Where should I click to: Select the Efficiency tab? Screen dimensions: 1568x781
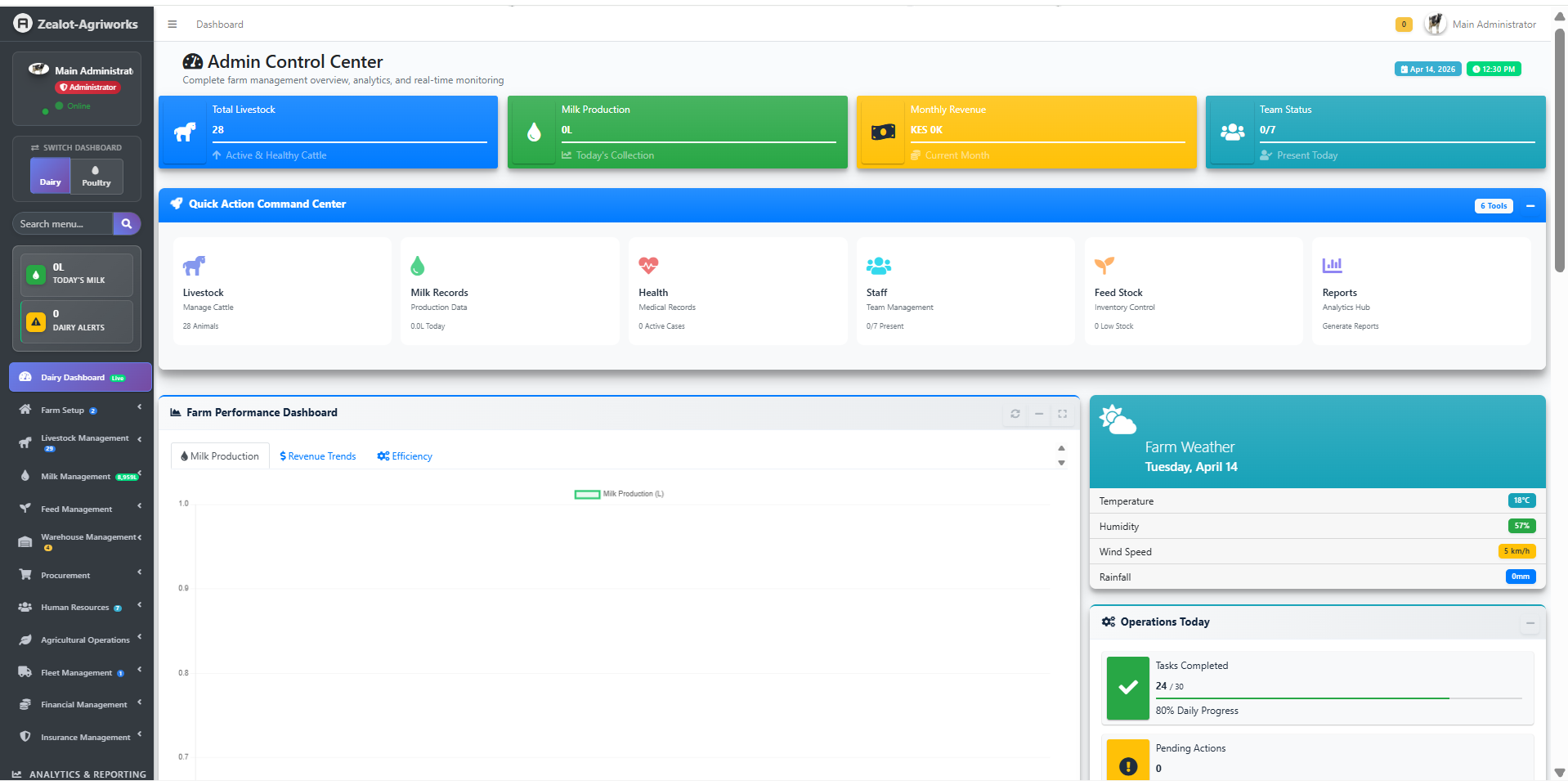point(405,456)
